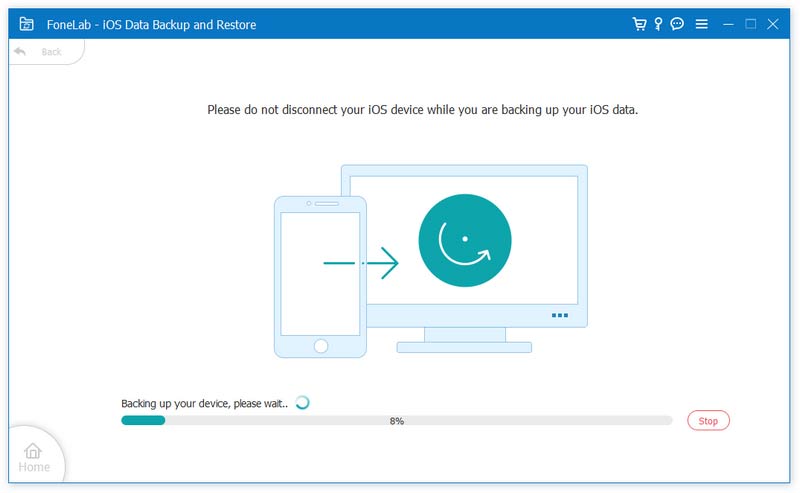Click the monitor illustration's three dots

point(560,315)
